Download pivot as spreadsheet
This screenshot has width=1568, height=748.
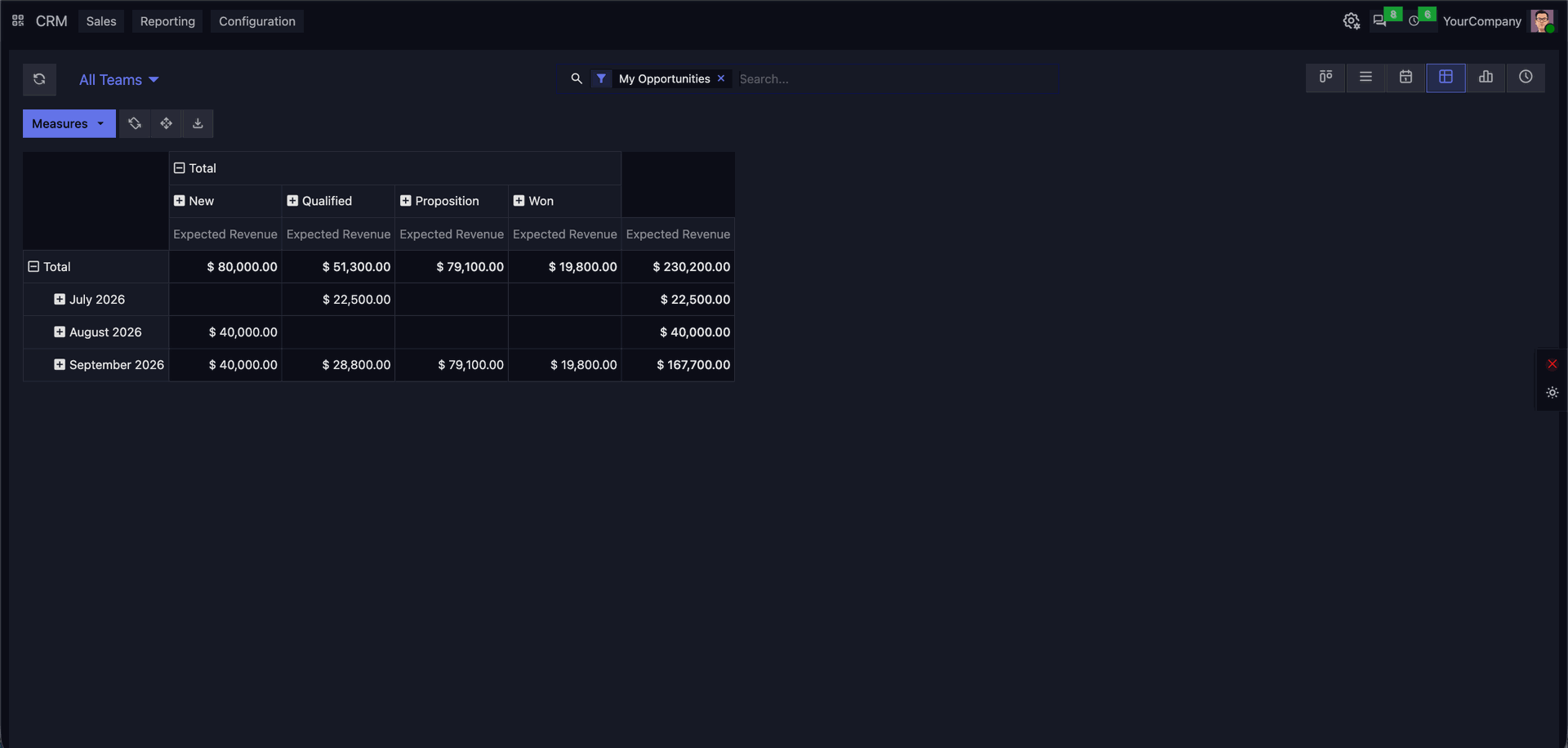click(x=198, y=123)
